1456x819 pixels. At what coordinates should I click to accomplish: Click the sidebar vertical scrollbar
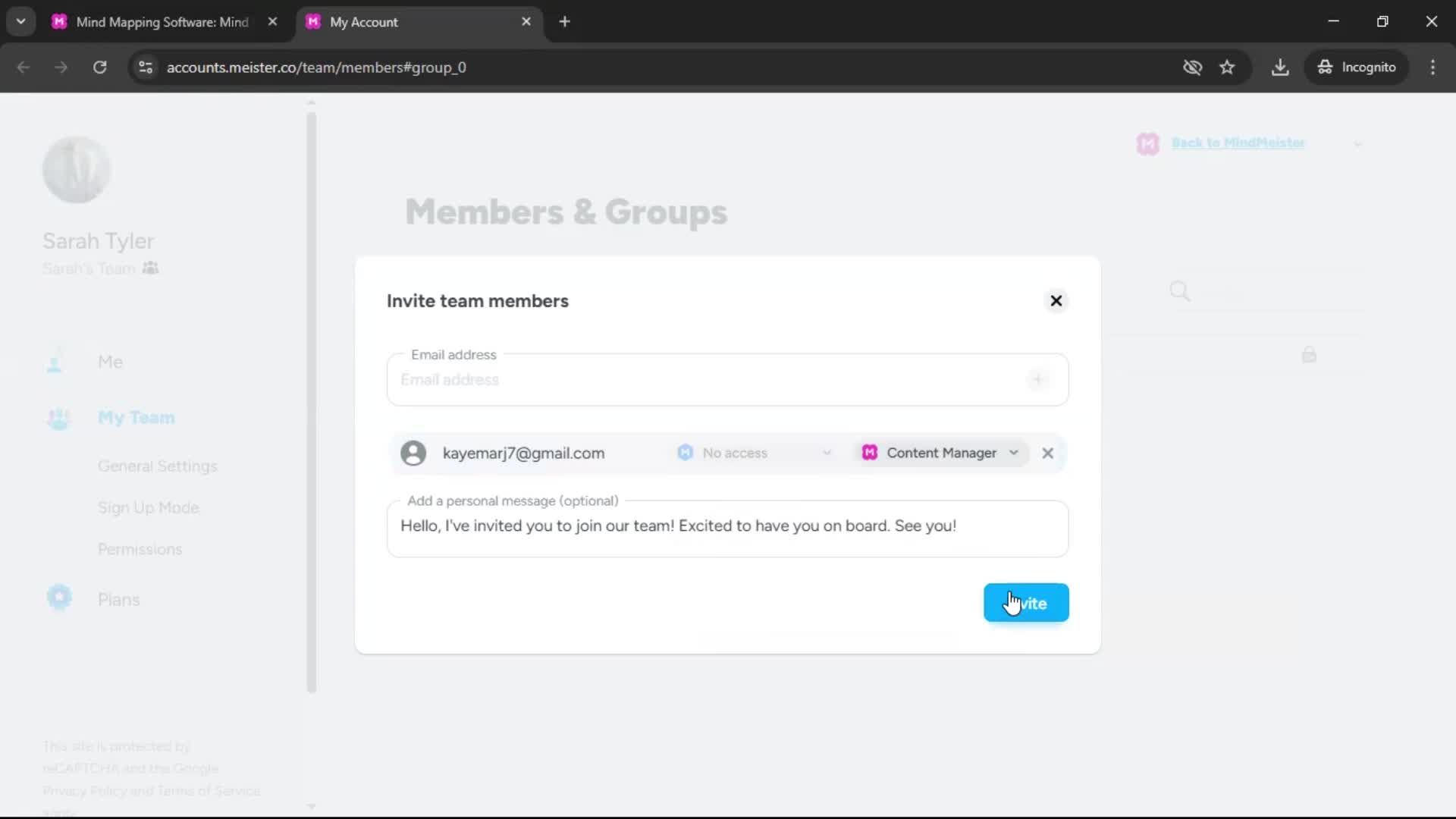click(311, 402)
